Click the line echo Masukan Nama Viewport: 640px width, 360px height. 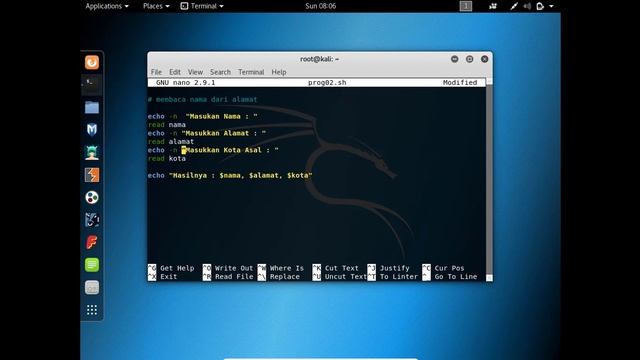click(x=202, y=116)
